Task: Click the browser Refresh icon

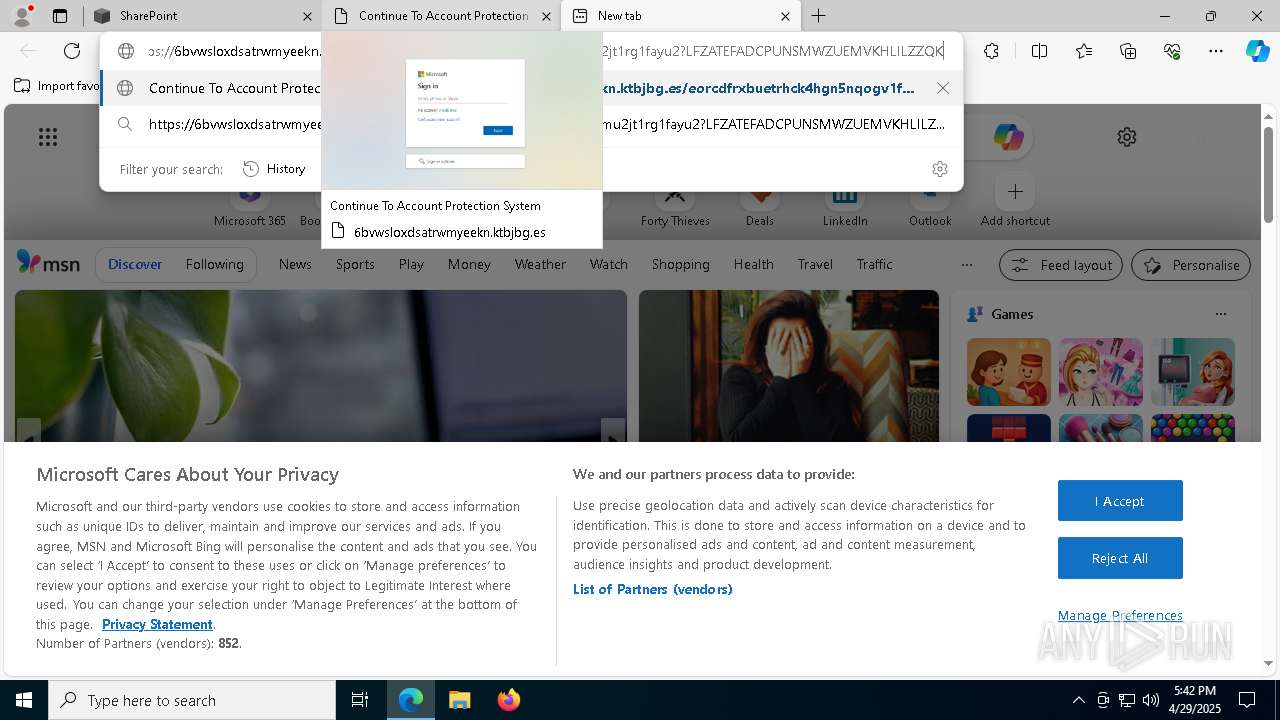Action: pos(72,51)
